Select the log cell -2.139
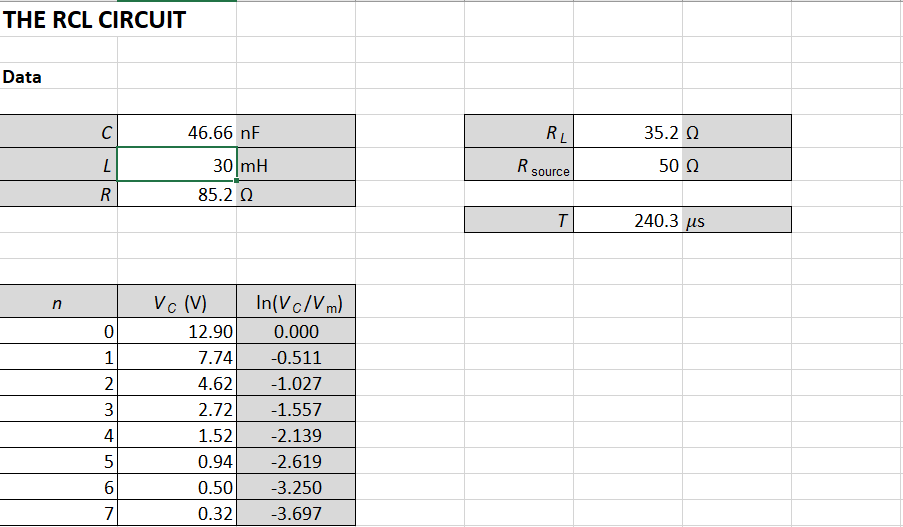903x527 pixels. [x=296, y=435]
